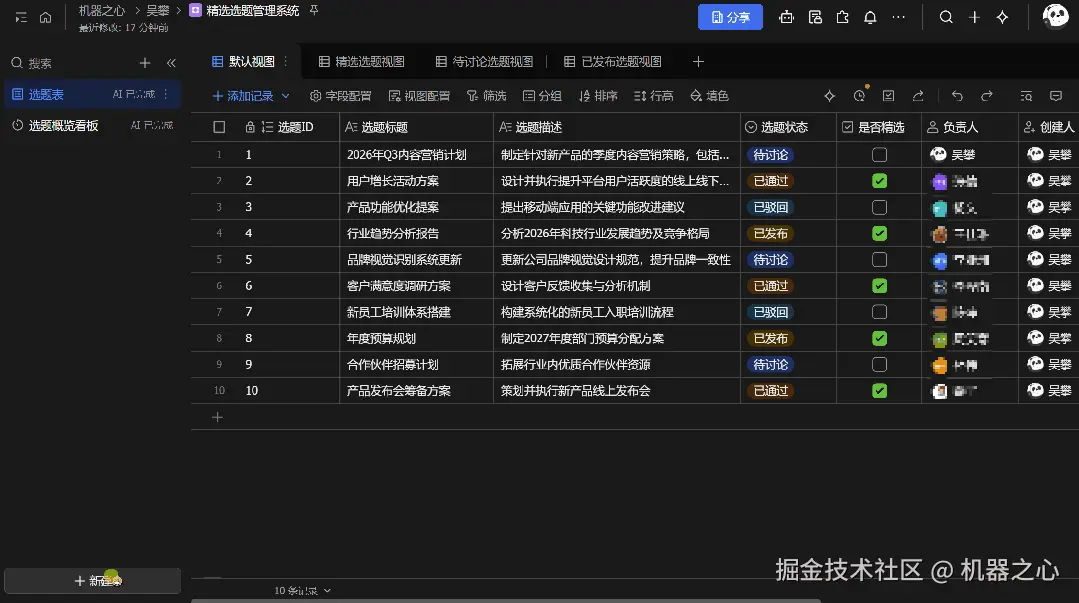
Task: Open the user avatar in the top-right
Action: point(1055,16)
